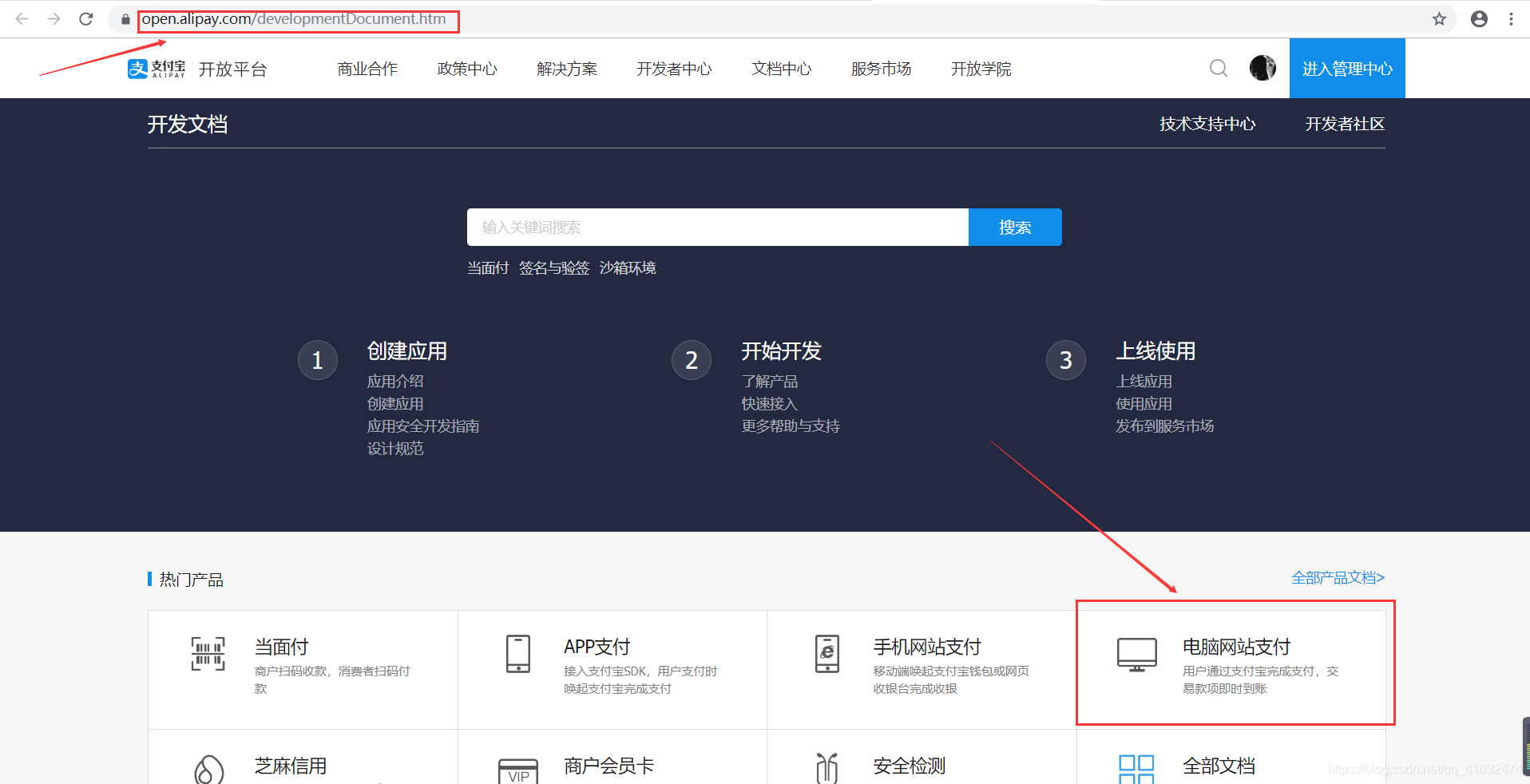This screenshot has width=1530, height=784.
Task: Go back using the browser back arrow
Action: pos(22,19)
